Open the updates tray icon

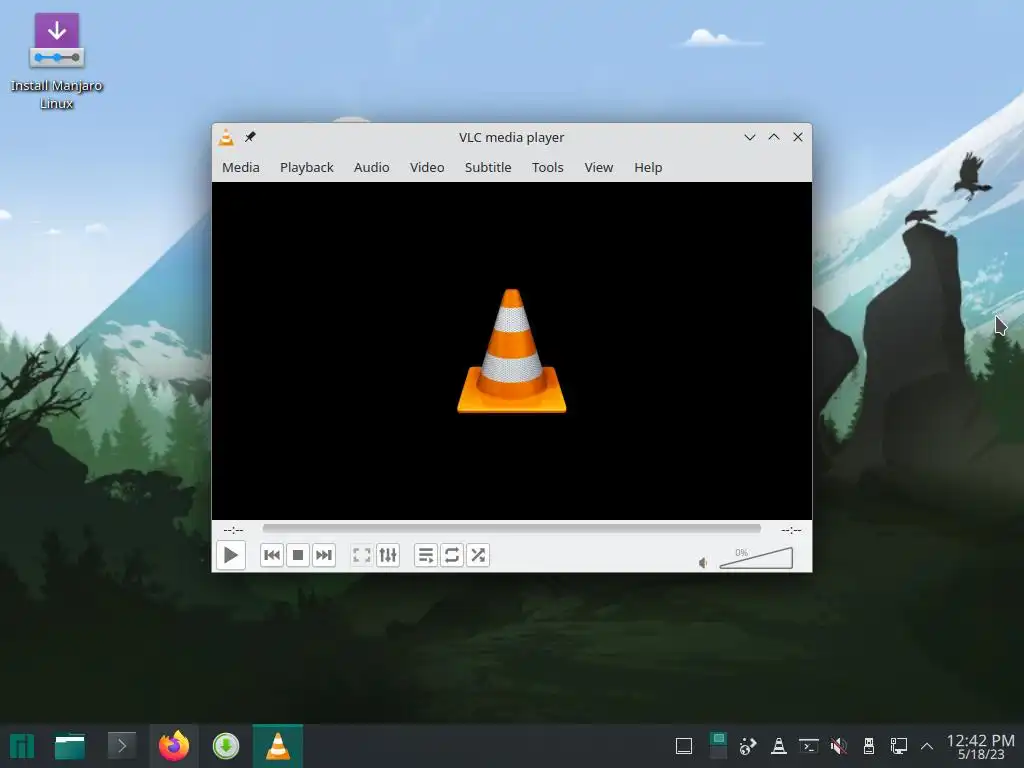point(748,746)
